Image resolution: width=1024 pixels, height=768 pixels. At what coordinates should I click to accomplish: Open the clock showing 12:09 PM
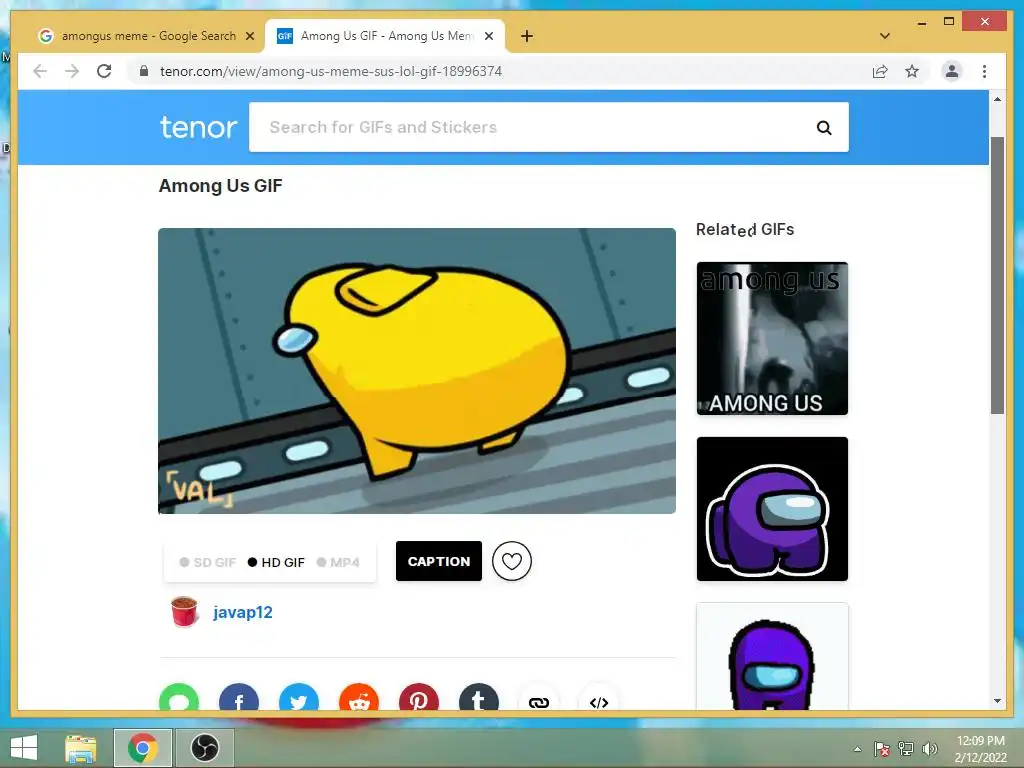point(981,749)
